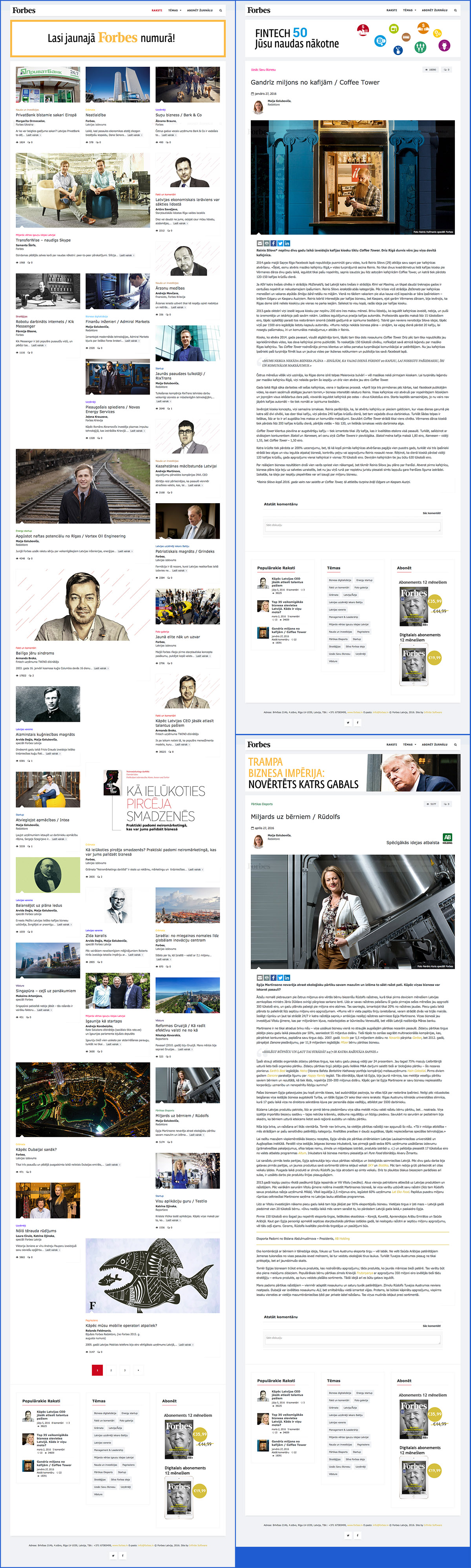Open www.forbes.lv link in Coffee Tower footer
Viewport: 471px width, 1568px height.
click(355, 712)
